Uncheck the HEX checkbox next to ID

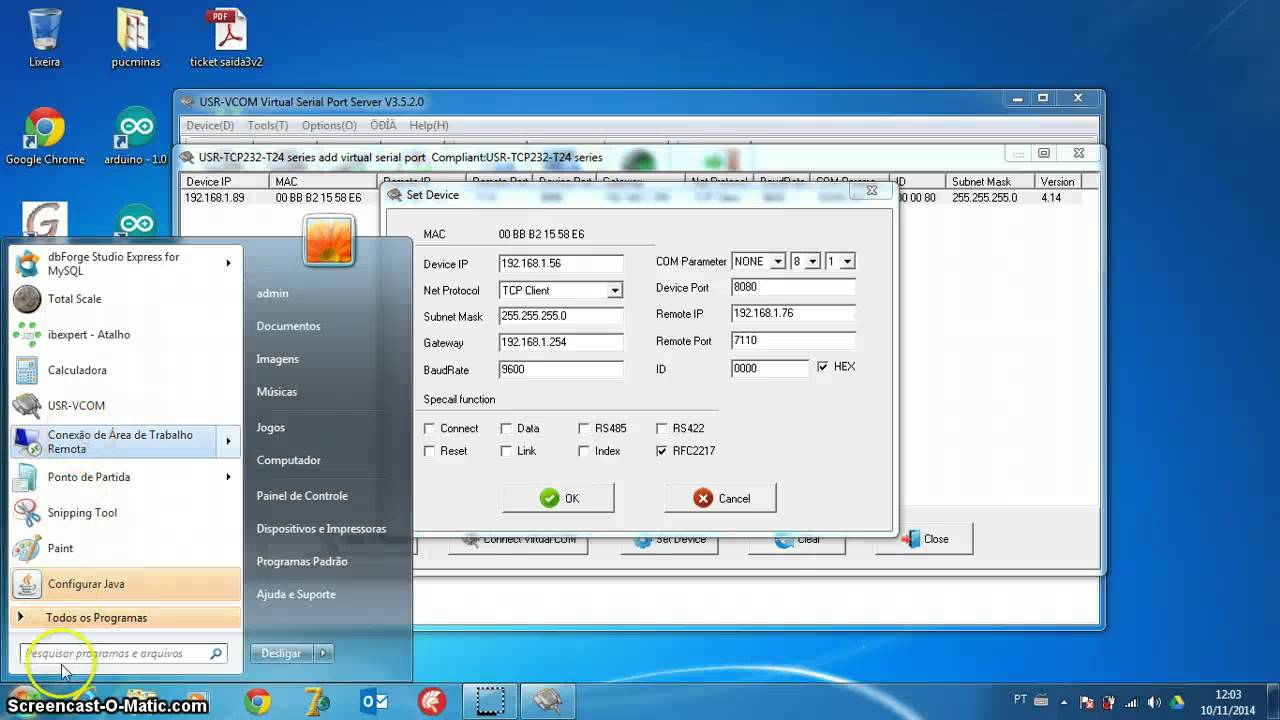tap(822, 367)
